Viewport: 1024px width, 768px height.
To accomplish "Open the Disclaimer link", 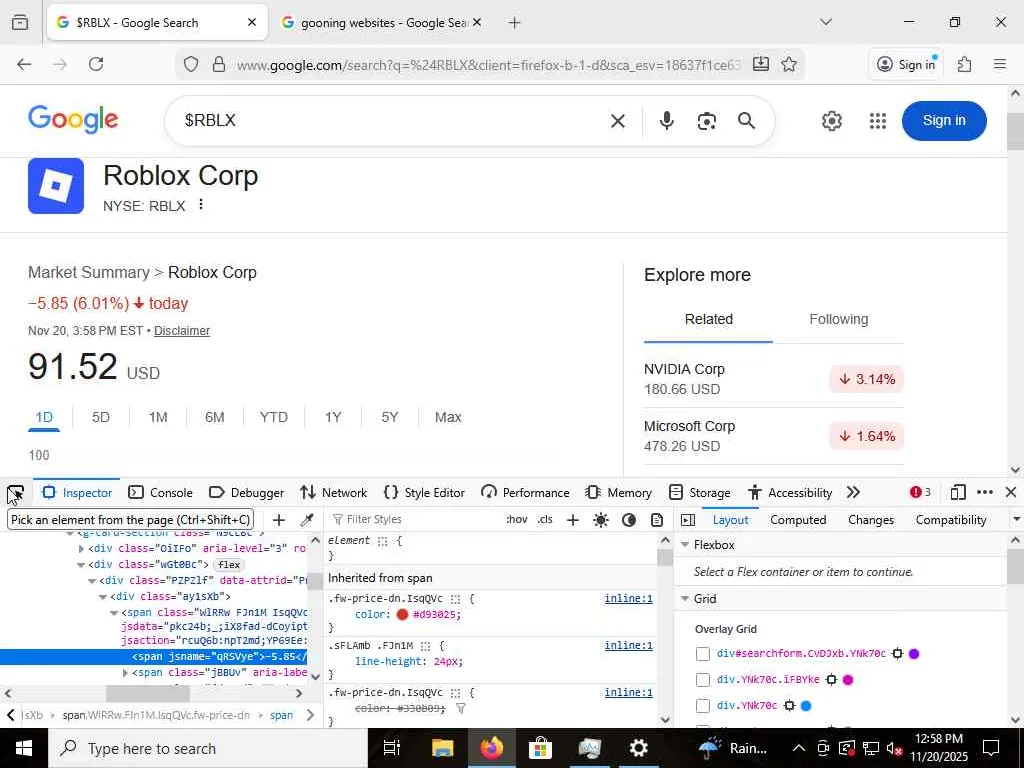I will point(182,331).
